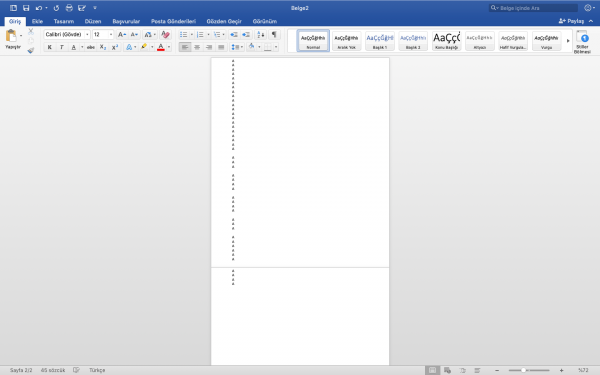The height and width of the screenshot is (375, 600).
Task: Click the numbered list icon
Action: (200, 35)
